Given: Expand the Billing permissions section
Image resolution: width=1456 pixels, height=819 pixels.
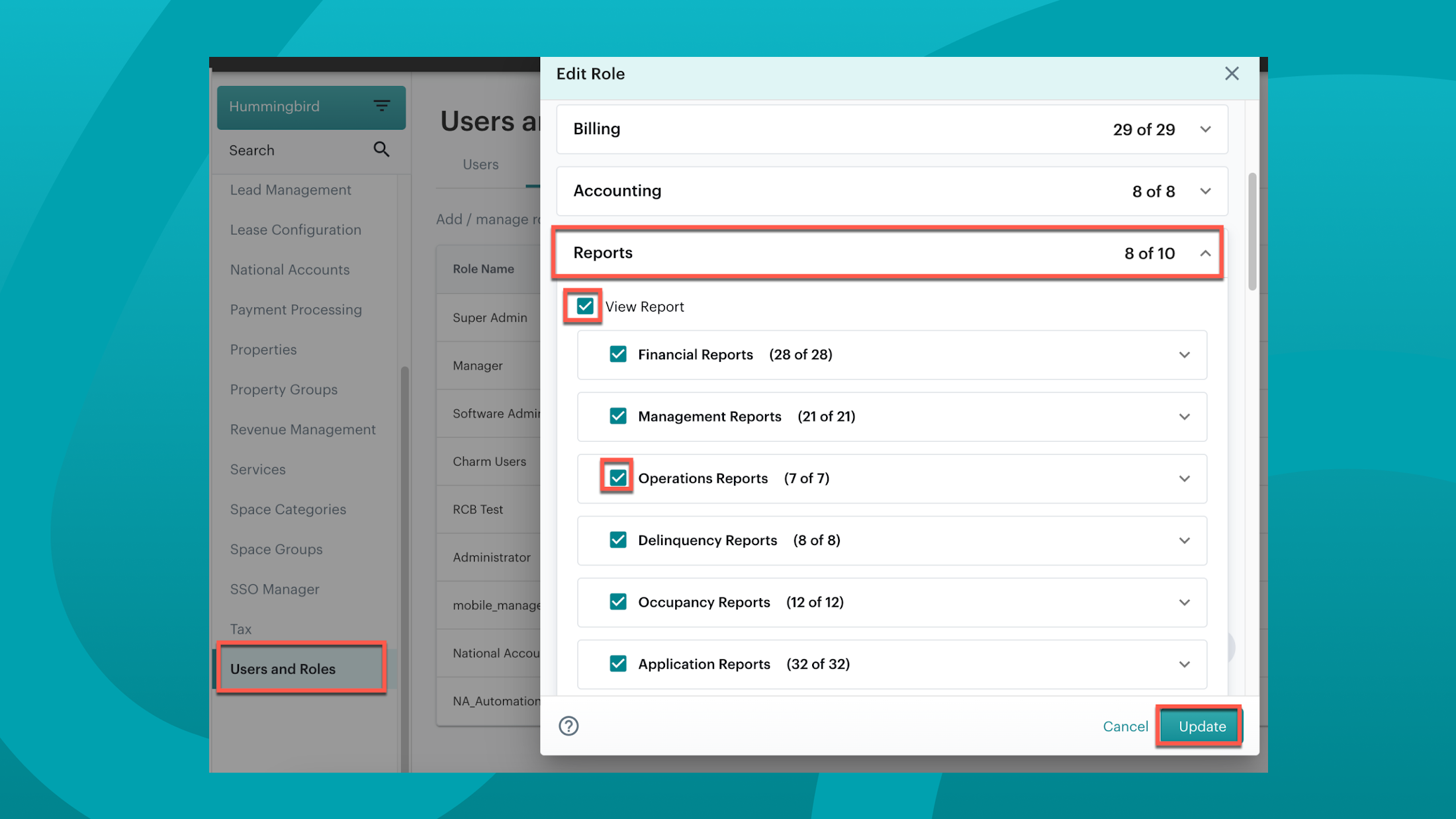Looking at the screenshot, I should [x=1206, y=129].
